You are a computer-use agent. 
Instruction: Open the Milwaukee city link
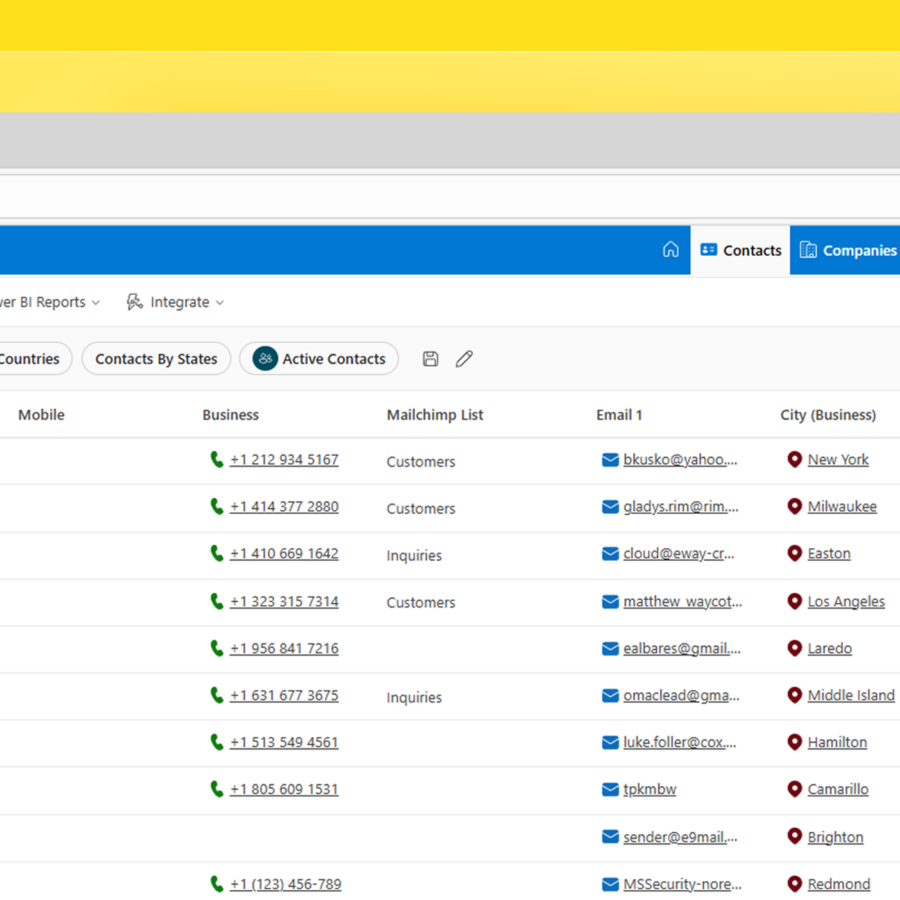pyautogui.click(x=842, y=507)
